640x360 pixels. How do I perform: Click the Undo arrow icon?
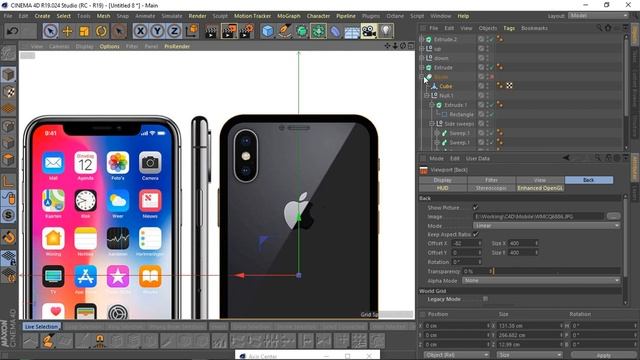pos(13,31)
